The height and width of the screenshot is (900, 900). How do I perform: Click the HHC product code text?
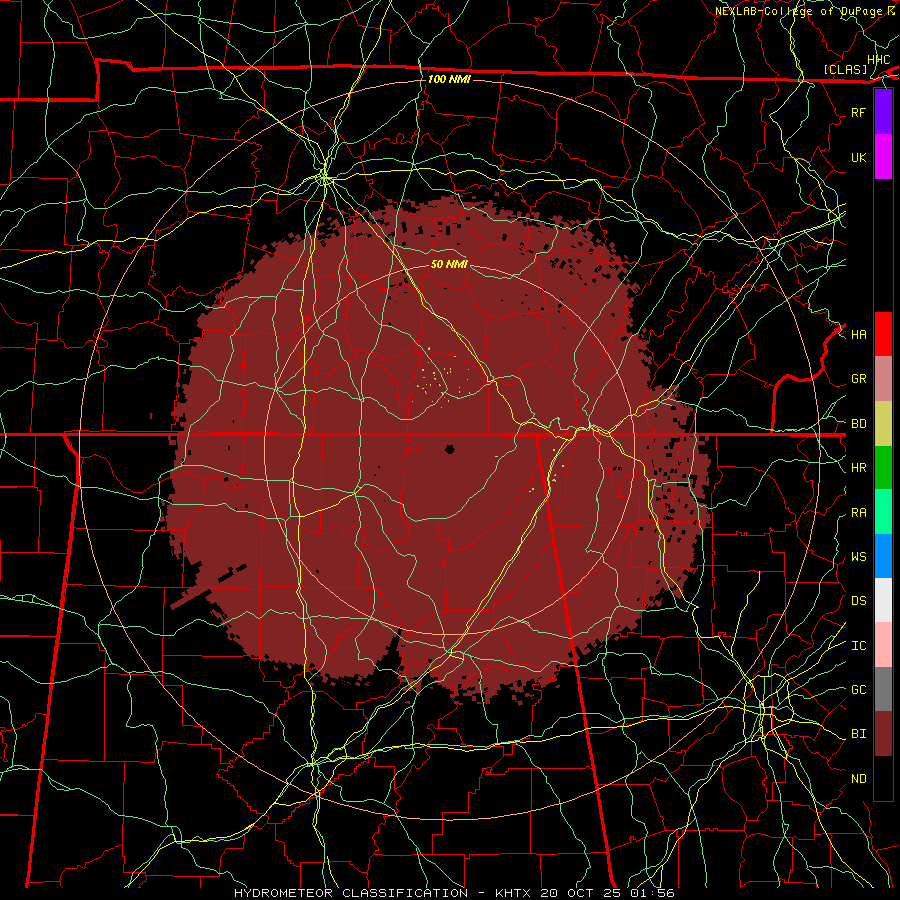point(879,60)
